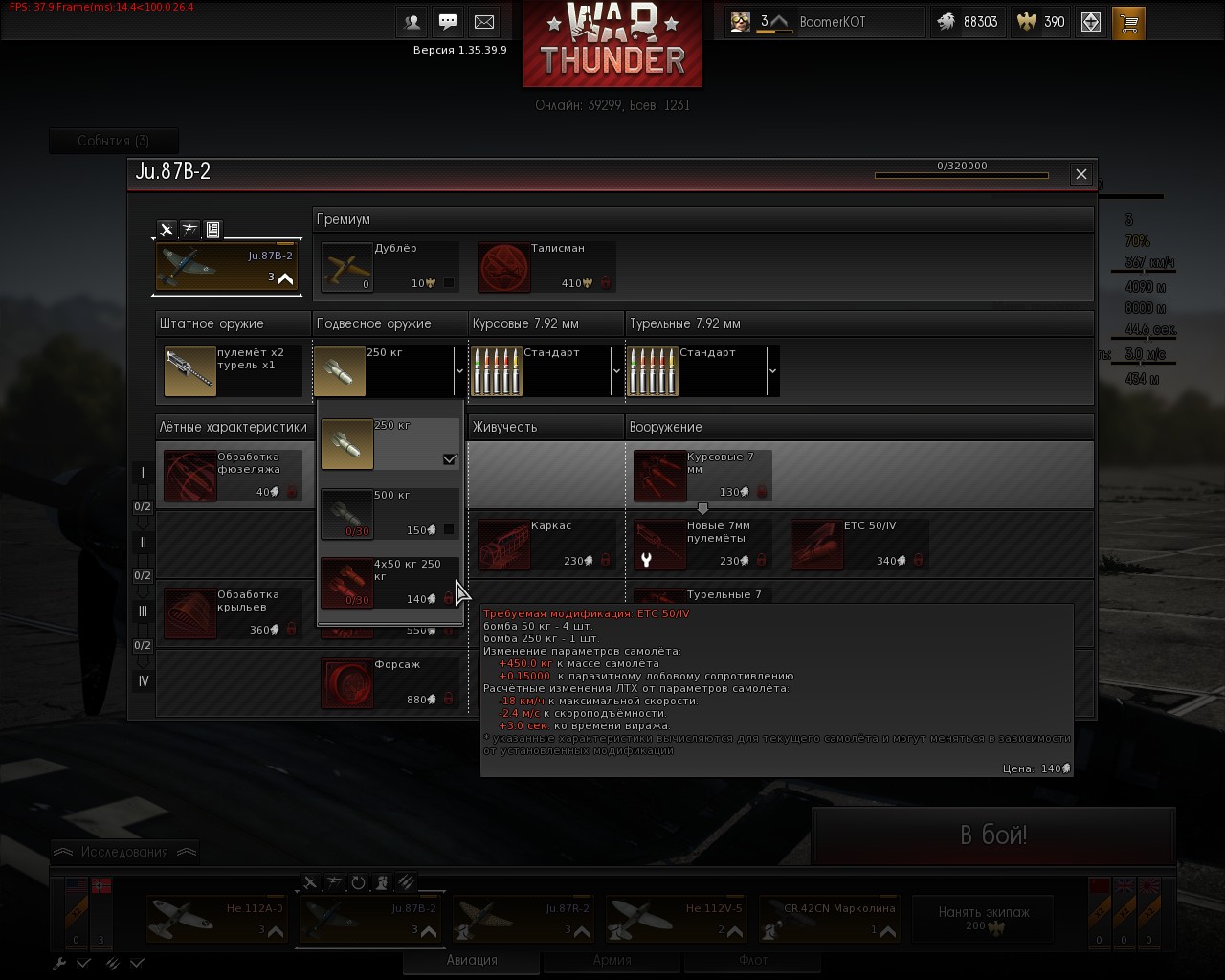The image size is (1225, 980).
Task: Expand the Турельные 7.92 мм Стандарт dropdown
Action: [x=772, y=371]
